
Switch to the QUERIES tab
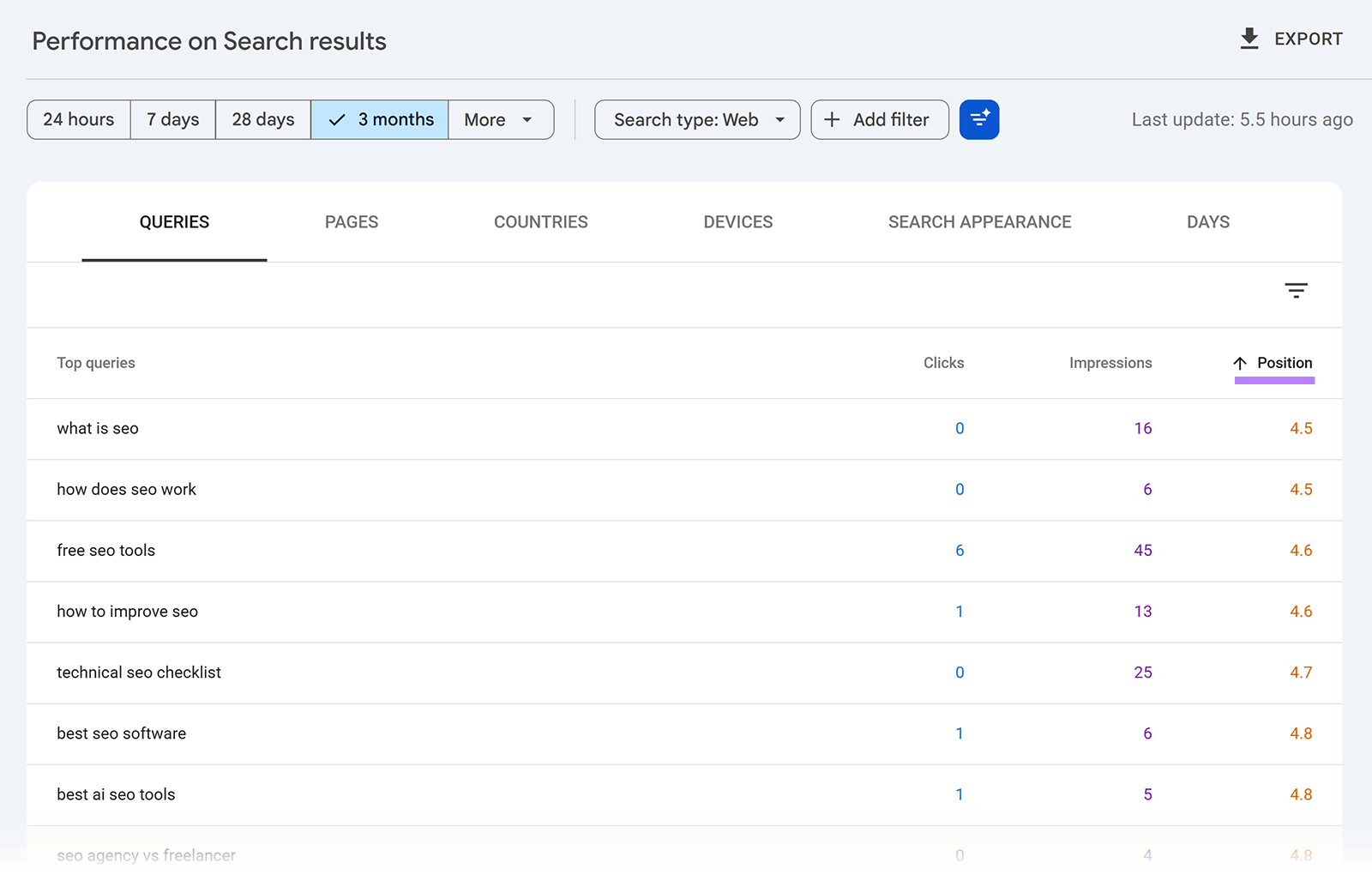coord(174,222)
